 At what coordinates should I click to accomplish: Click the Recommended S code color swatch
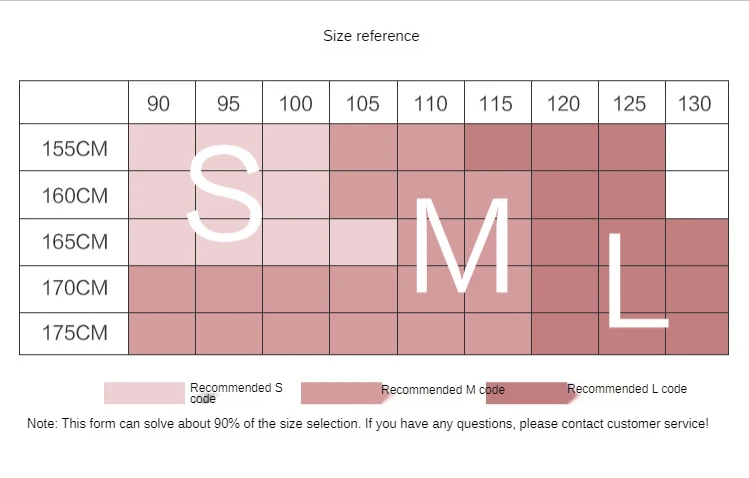click(x=144, y=393)
